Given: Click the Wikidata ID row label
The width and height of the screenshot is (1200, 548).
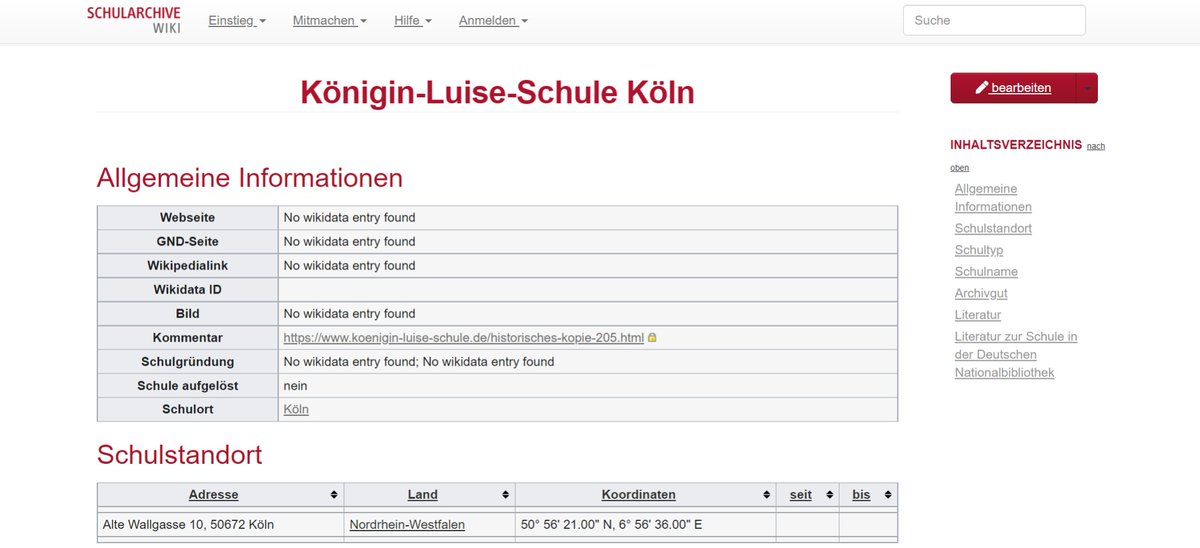Looking at the screenshot, I should point(187,290).
